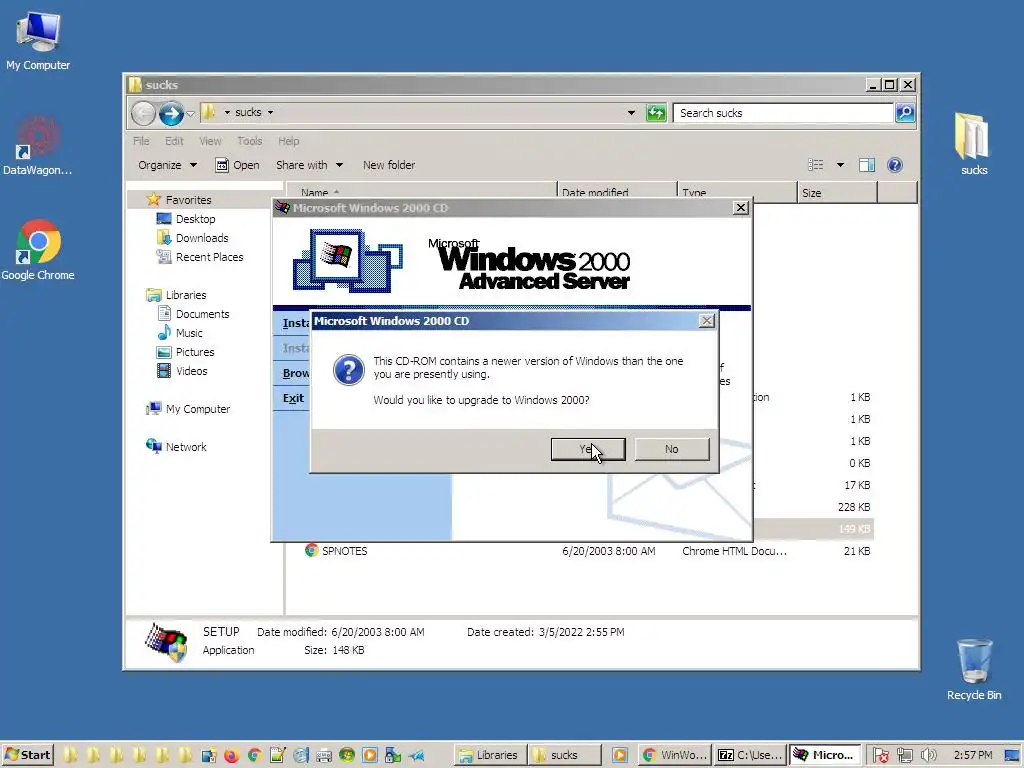Refresh the sucks folder view
This screenshot has height=768, width=1024.
(x=656, y=113)
